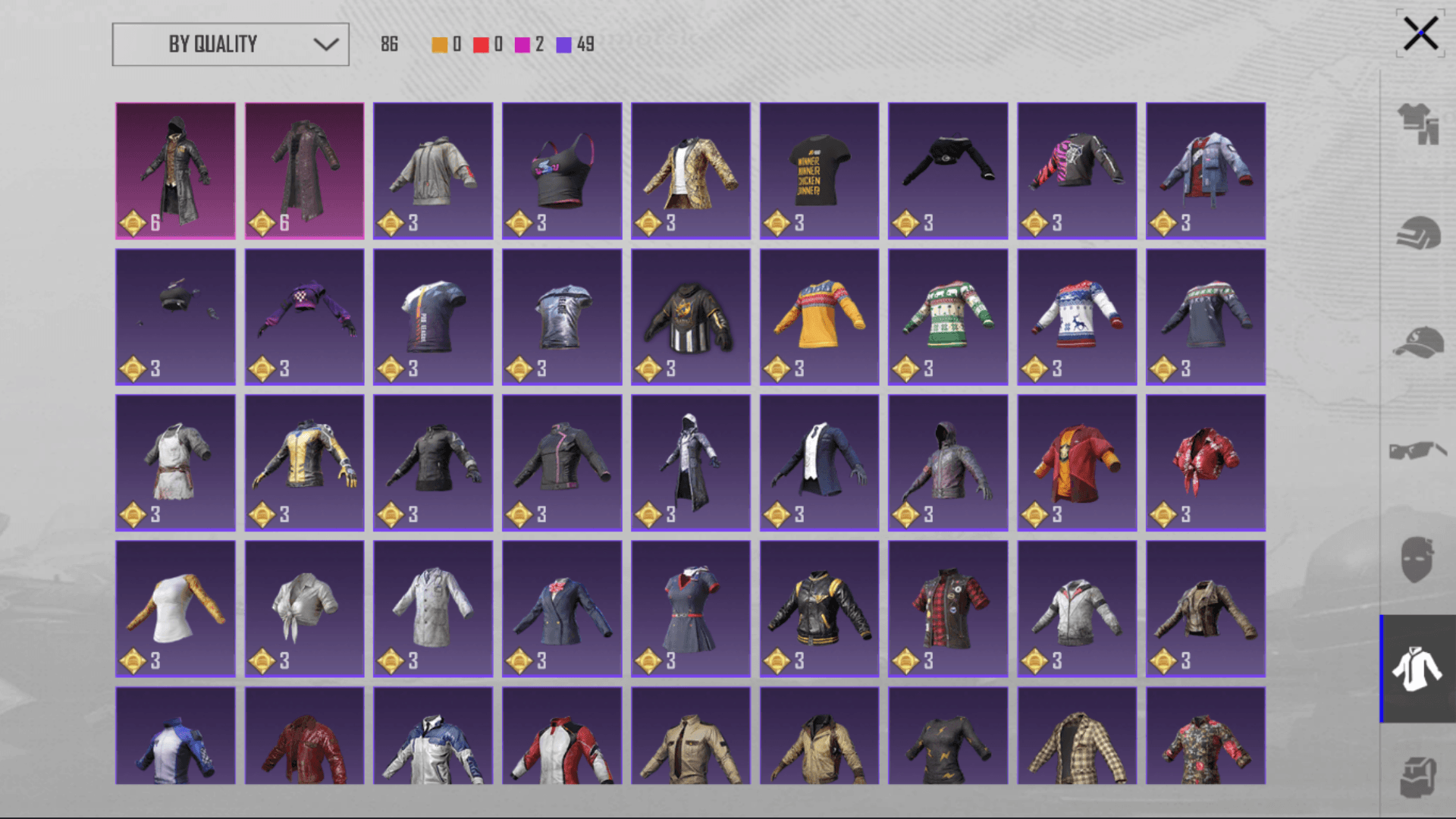Select the white top with gold sleeves

(175, 609)
